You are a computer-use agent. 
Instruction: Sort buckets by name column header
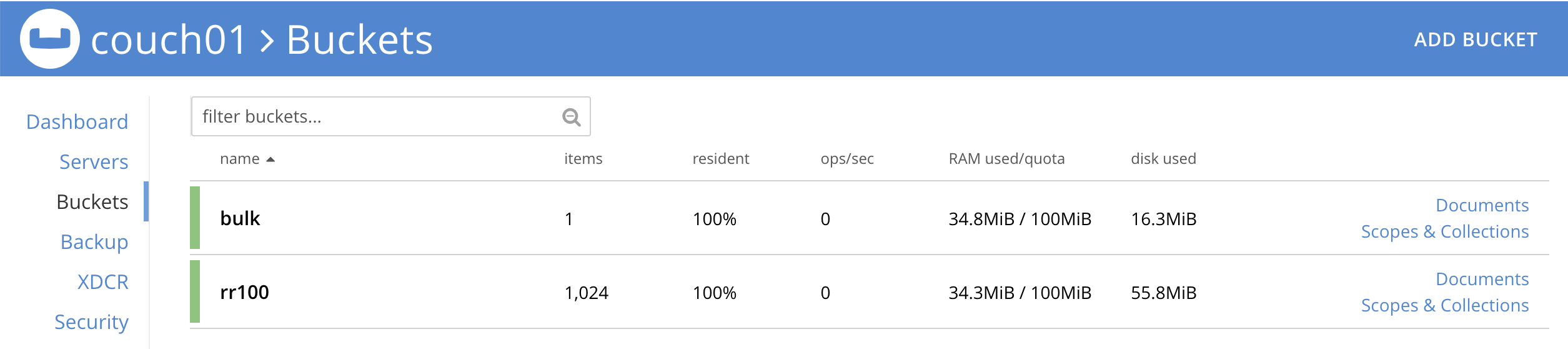[x=239, y=159]
